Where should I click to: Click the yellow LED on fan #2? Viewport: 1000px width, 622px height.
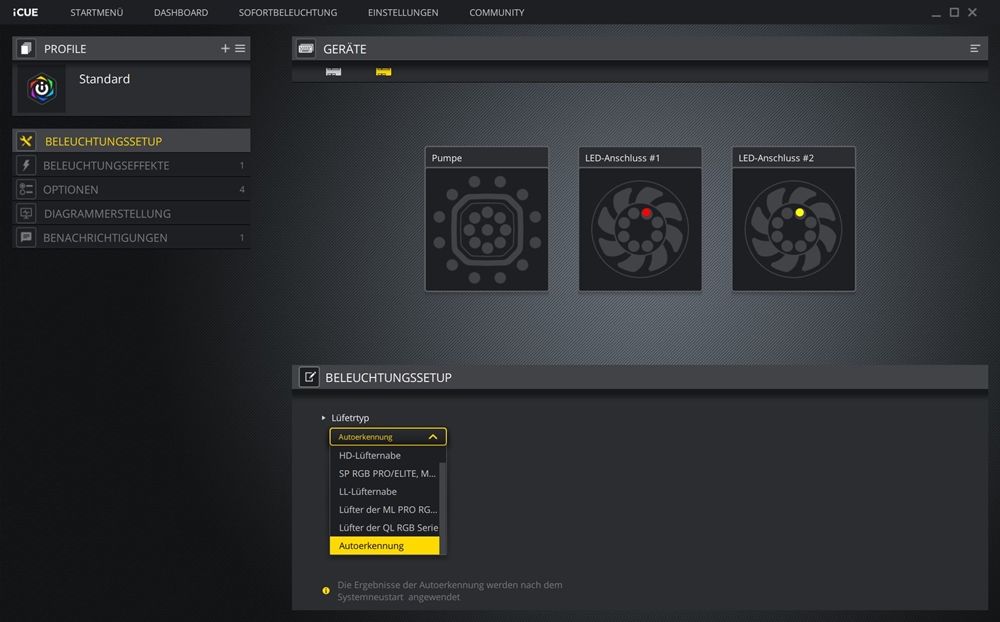(800, 212)
